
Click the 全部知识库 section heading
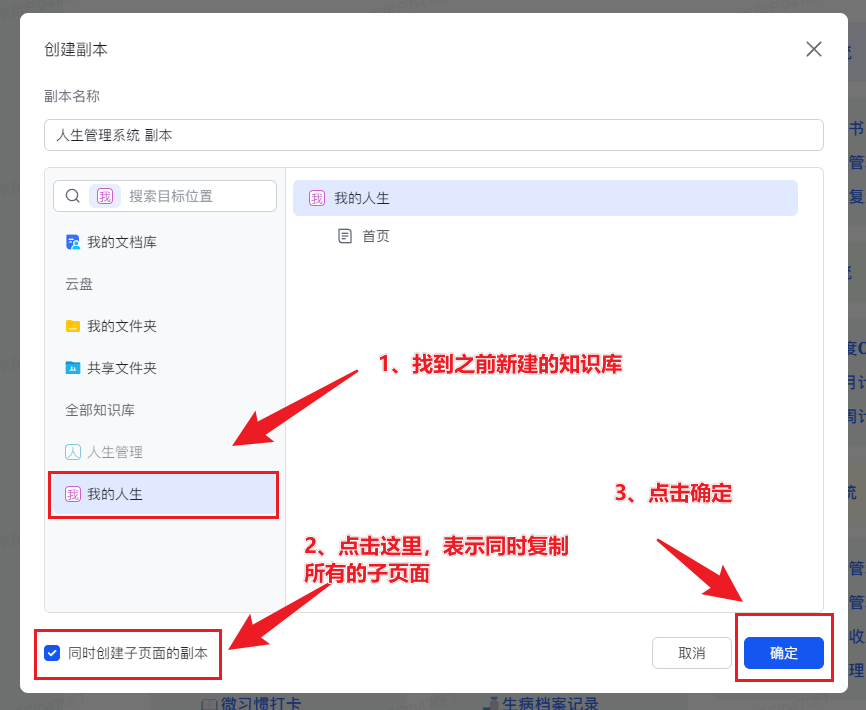click(100, 410)
